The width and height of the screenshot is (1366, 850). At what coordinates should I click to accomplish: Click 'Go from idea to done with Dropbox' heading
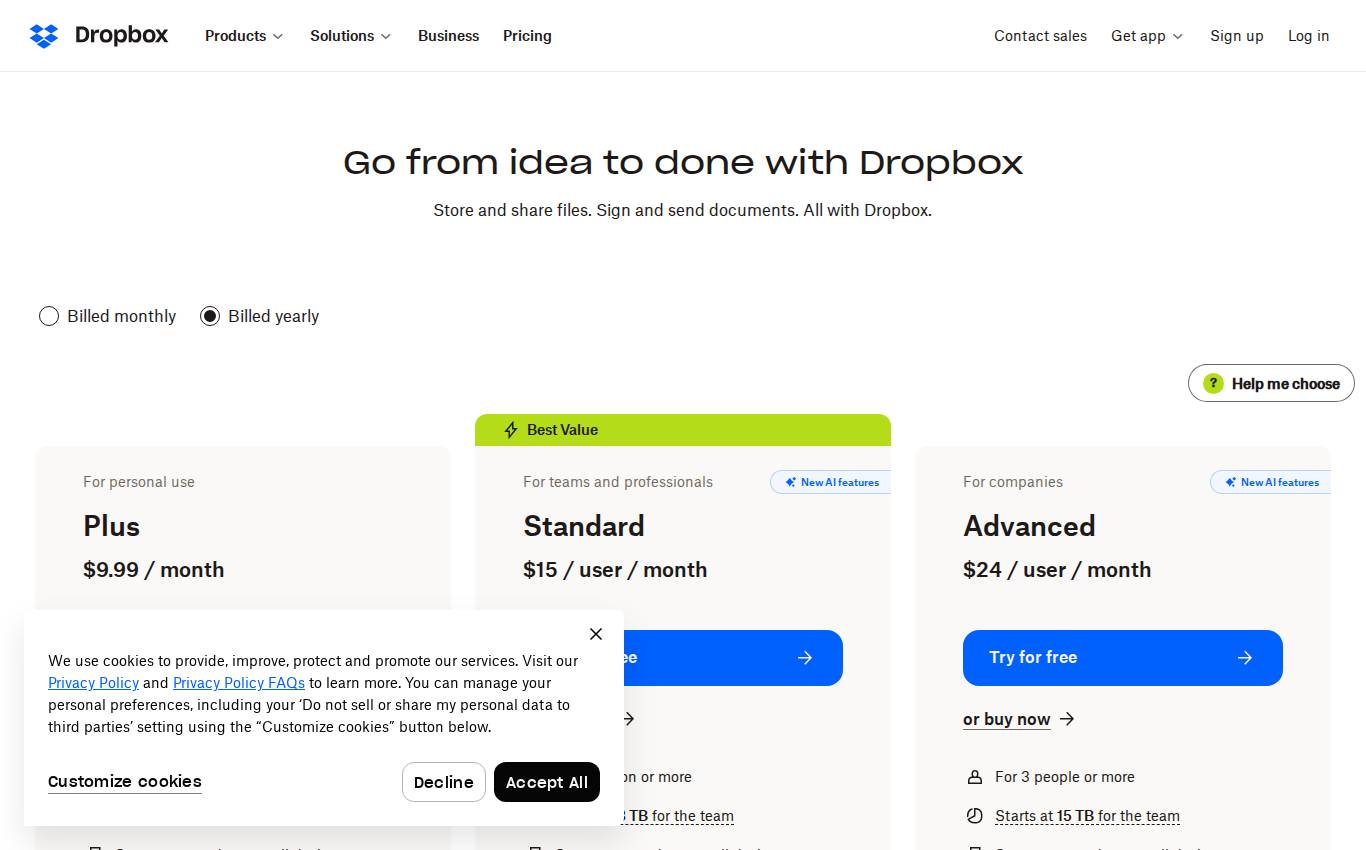point(683,162)
